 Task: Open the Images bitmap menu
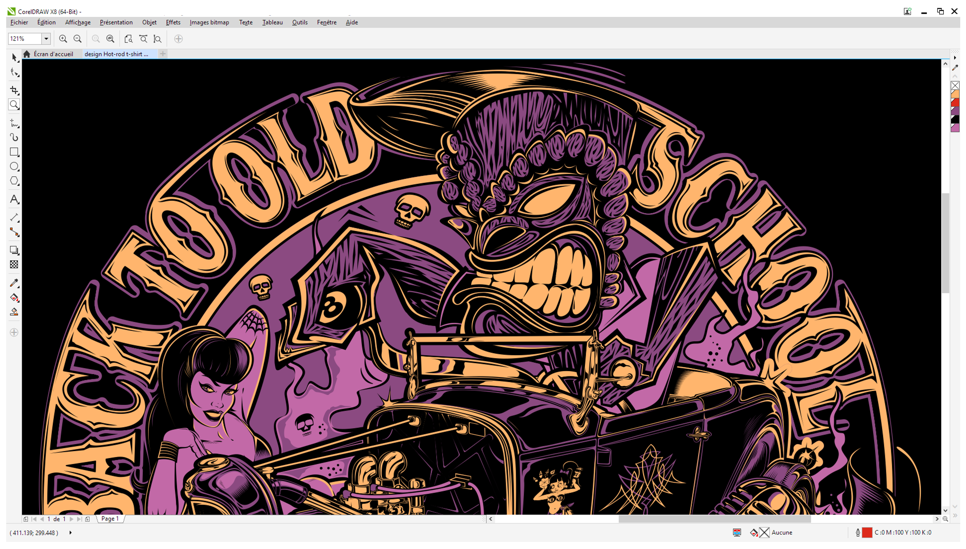click(x=209, y=22)
